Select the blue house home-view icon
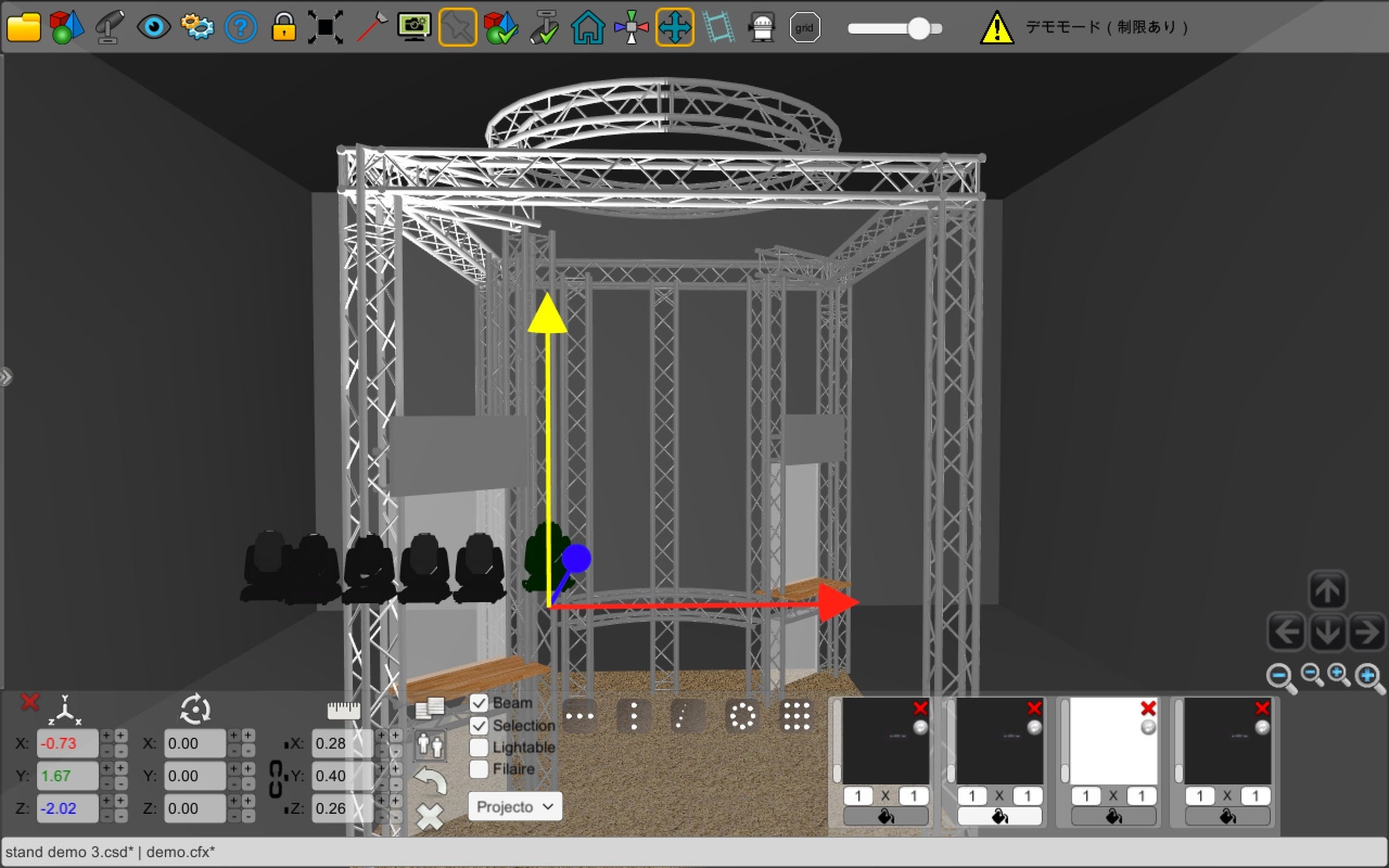This screenshot has width=1389, height=868. (x=588, y=28)
